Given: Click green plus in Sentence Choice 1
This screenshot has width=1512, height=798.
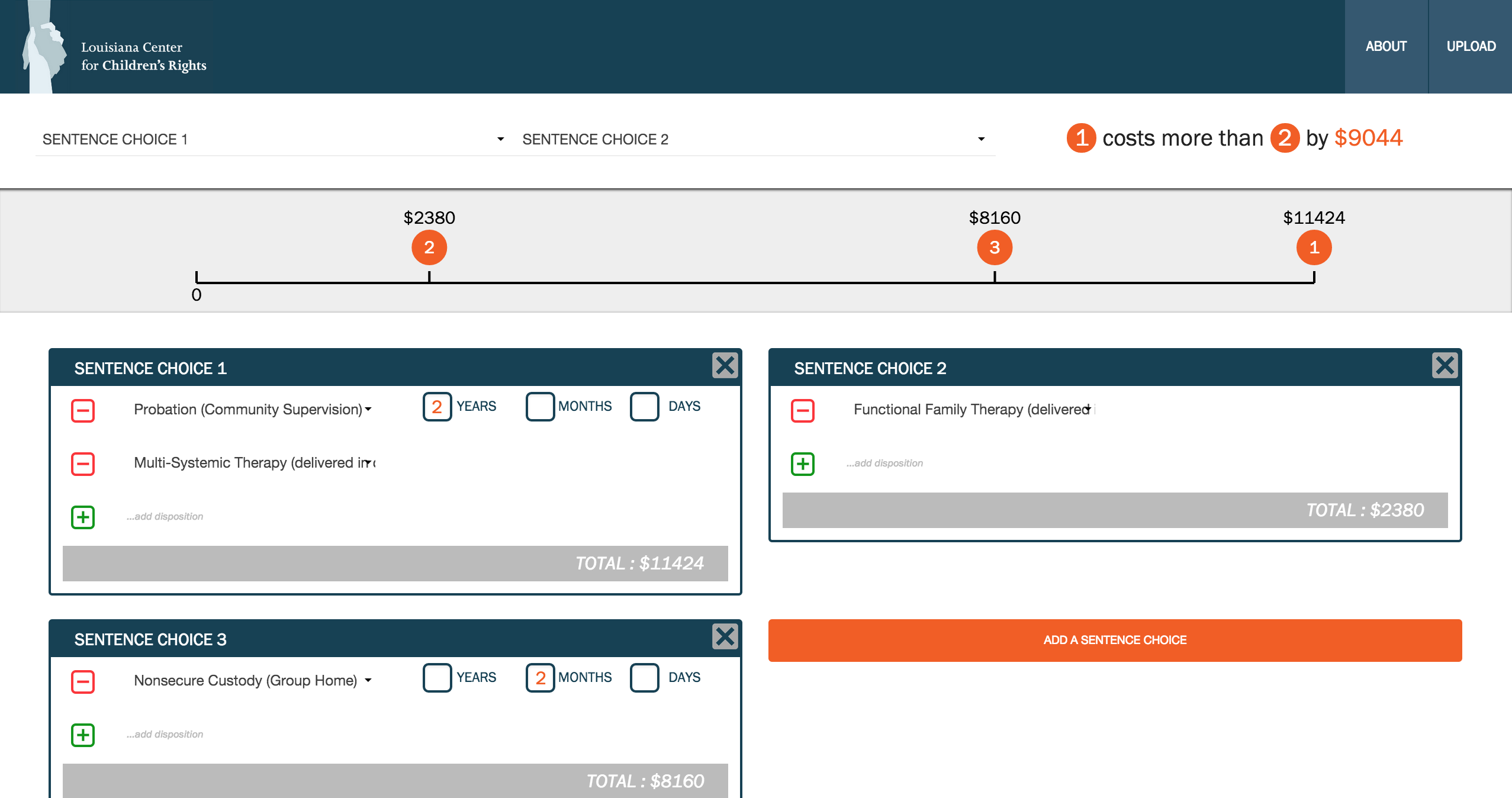Looking at the screenshot, I should [83, 517].
